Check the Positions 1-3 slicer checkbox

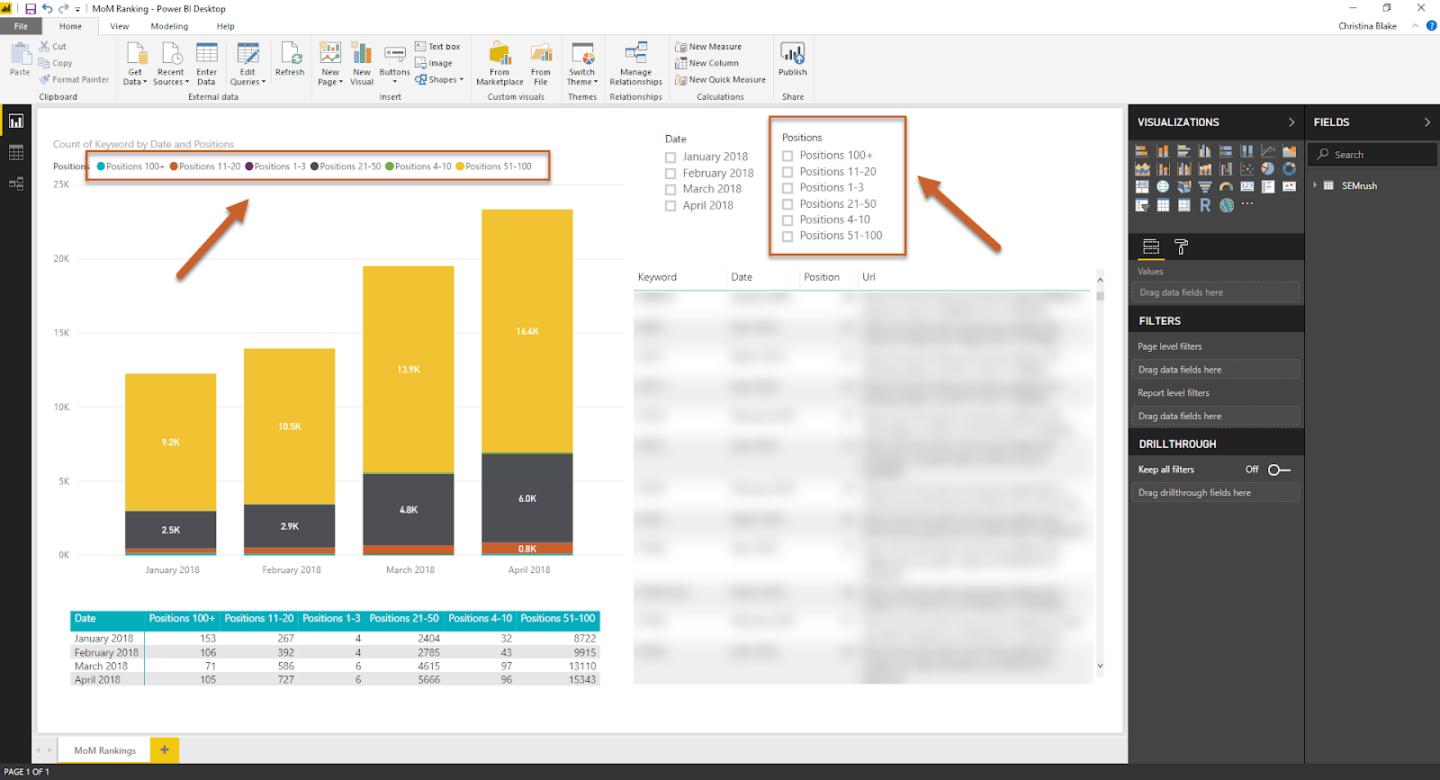788,188
